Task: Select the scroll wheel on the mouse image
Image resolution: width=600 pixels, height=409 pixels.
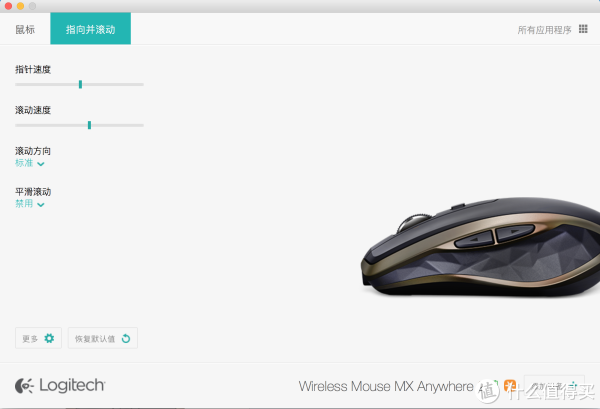Action: pos(413,222)
